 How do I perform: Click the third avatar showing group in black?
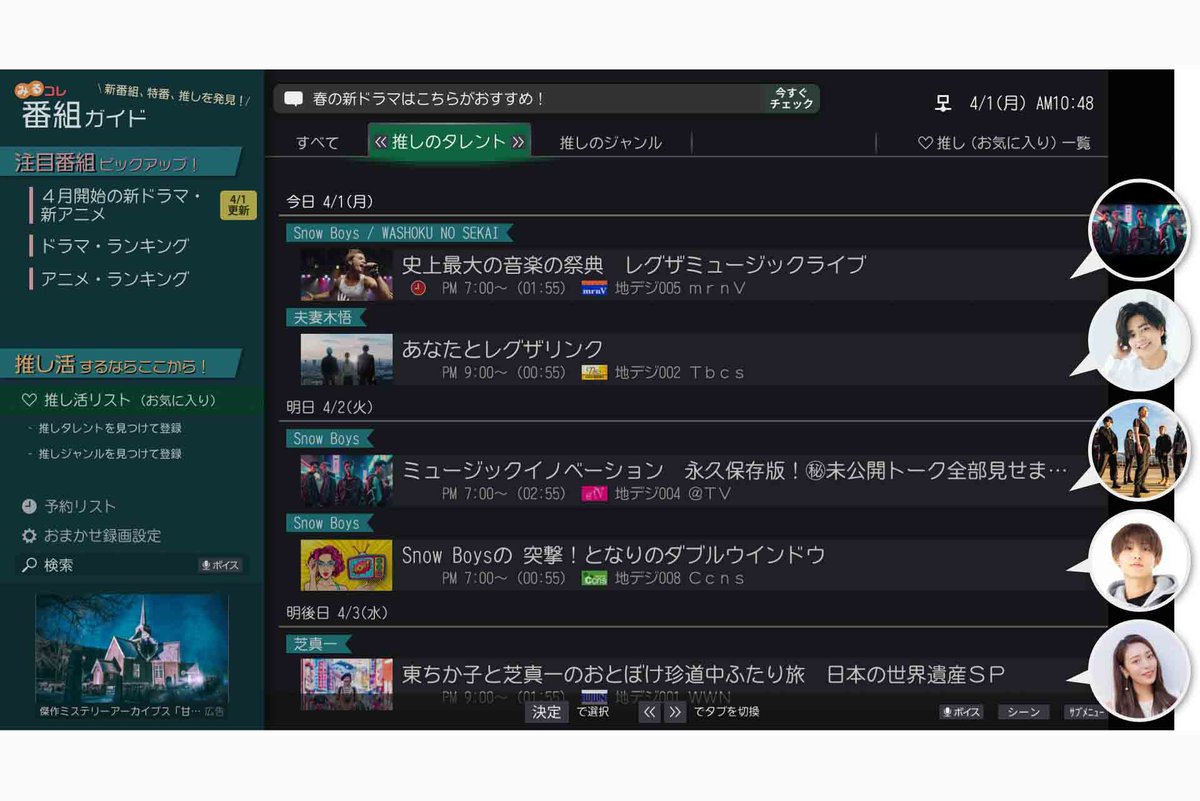pos(1138,450)
